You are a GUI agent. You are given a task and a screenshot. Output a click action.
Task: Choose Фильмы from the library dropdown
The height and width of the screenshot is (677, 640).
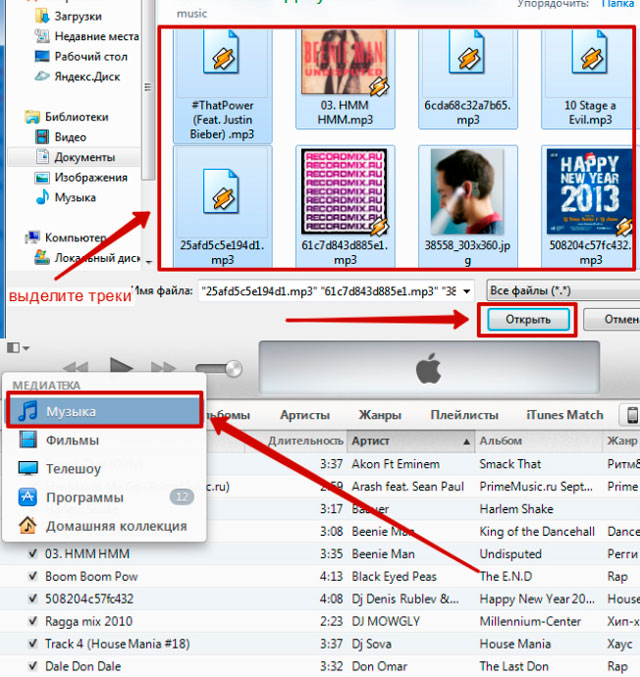click(x=72, y=440)
